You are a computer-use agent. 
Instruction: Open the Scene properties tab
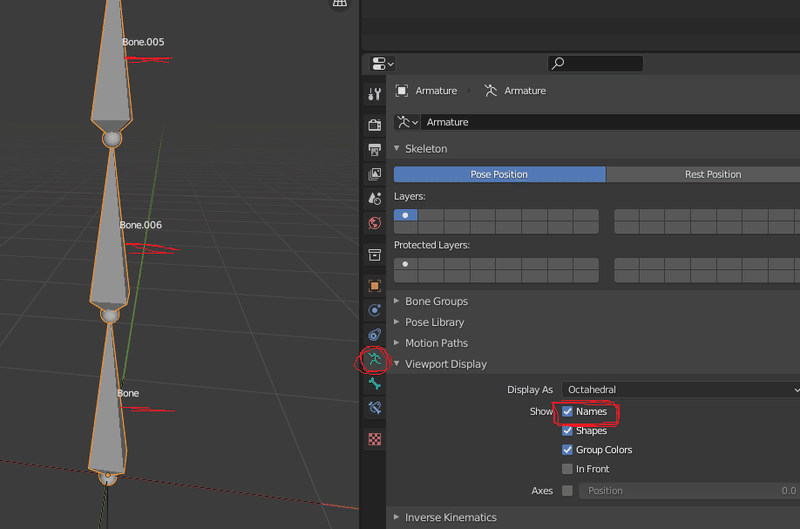374,198
